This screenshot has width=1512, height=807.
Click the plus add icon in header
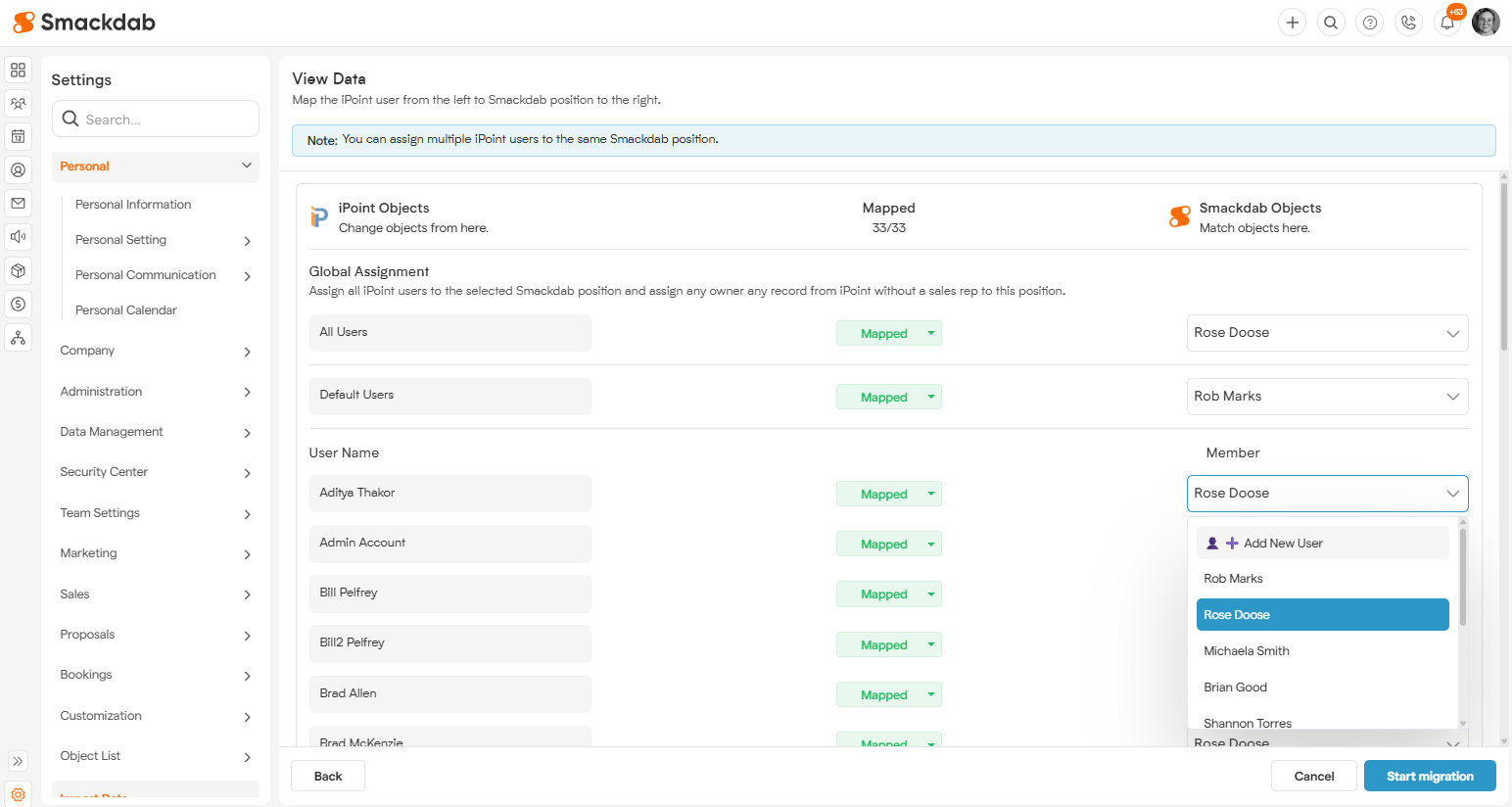1292,23
